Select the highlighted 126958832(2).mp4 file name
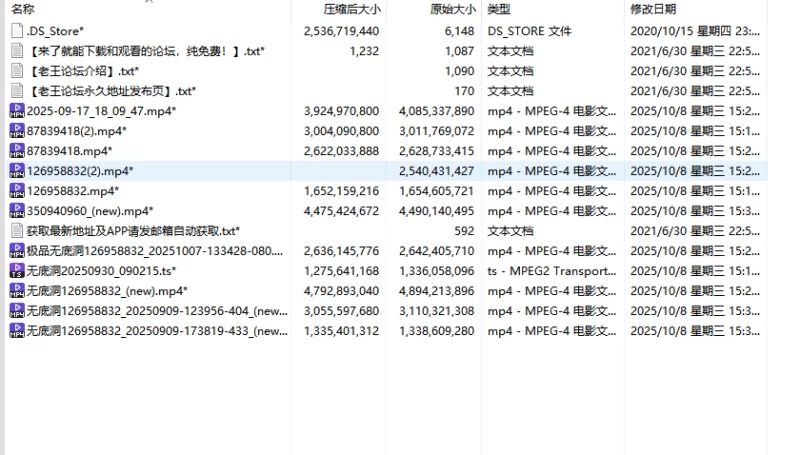This screenshot has height=455, width=800. [80, 171]
